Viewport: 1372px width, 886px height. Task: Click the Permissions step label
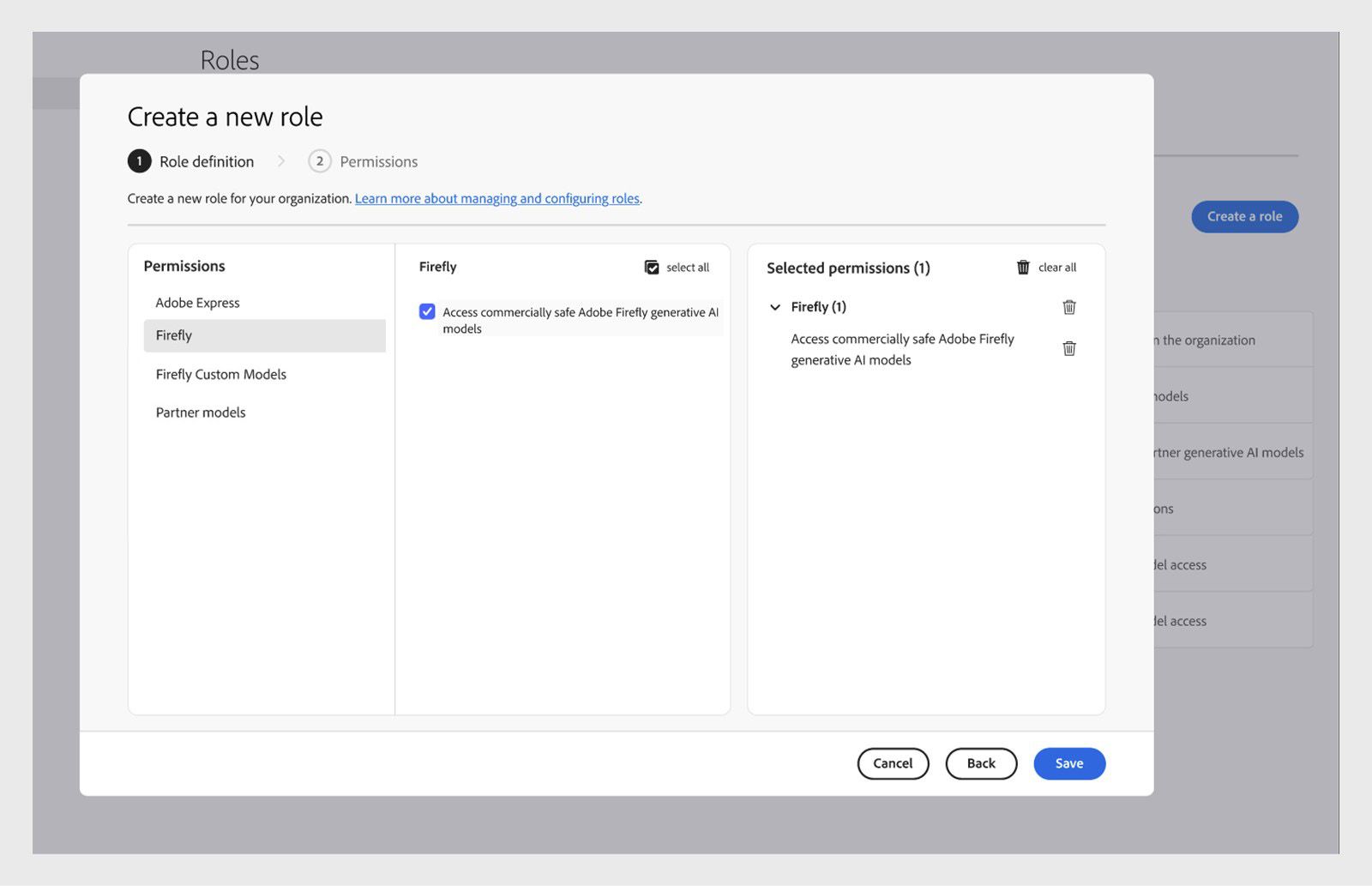(x=379, y=160)
